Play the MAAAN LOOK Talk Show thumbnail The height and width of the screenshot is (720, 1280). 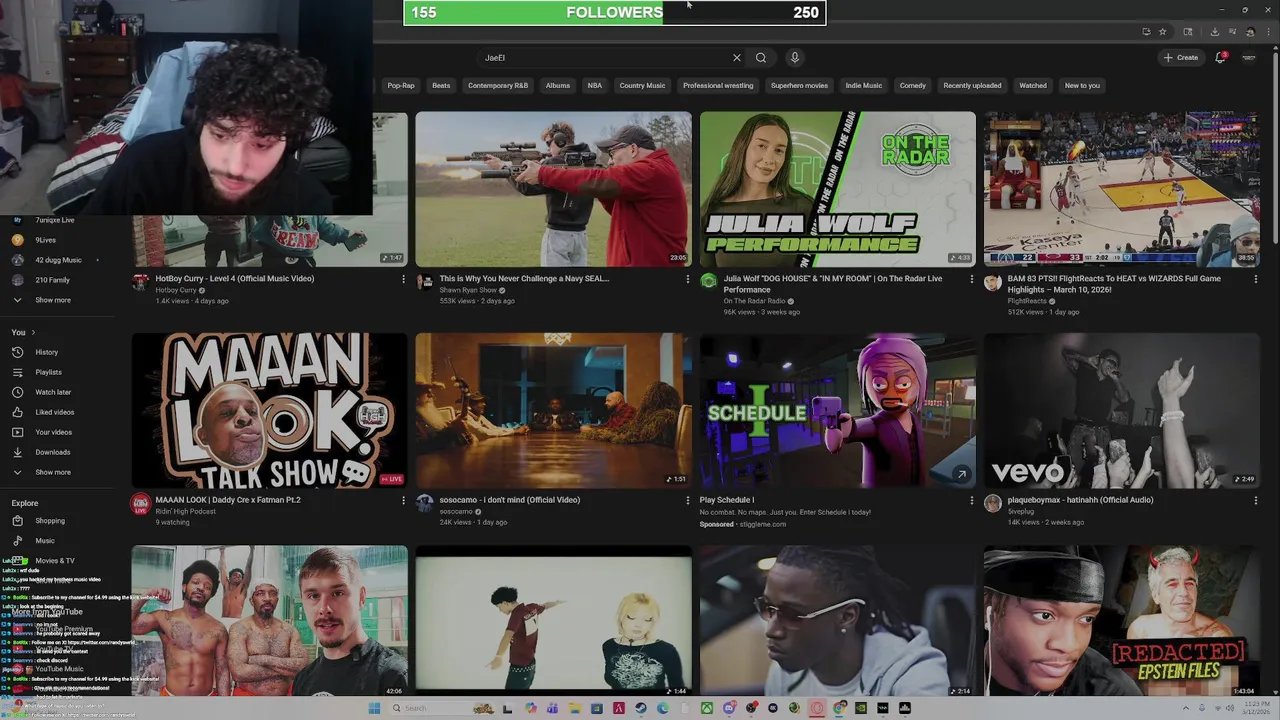tap(269, 410)
